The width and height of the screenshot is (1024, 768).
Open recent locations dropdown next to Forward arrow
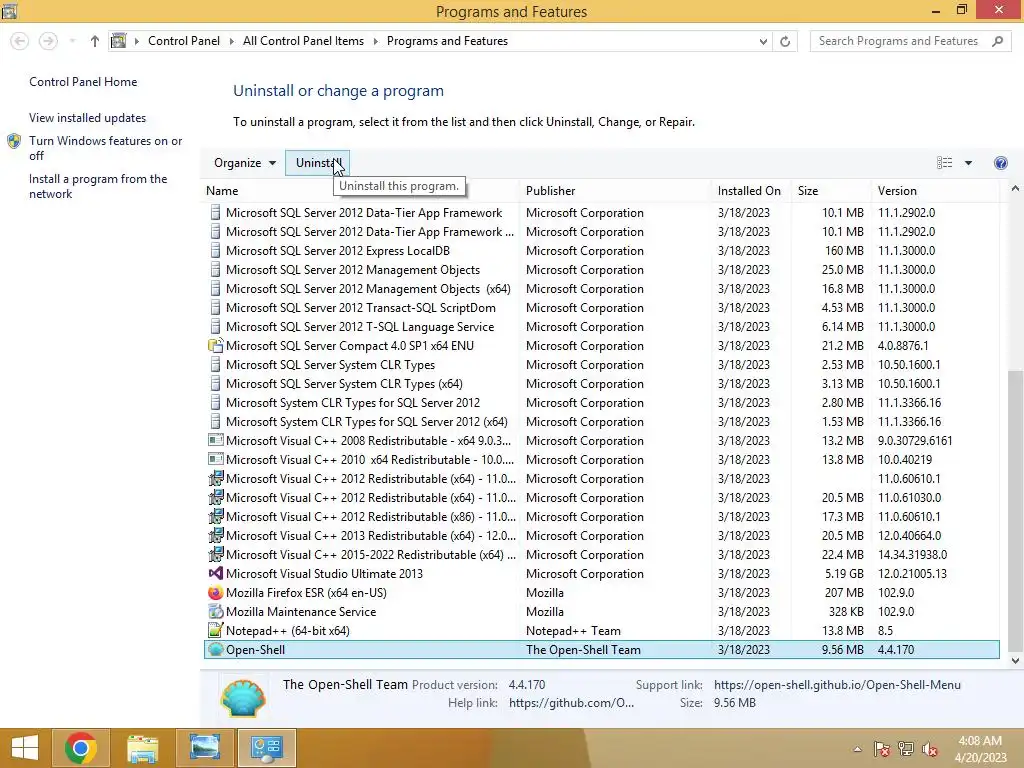(72, 41)
